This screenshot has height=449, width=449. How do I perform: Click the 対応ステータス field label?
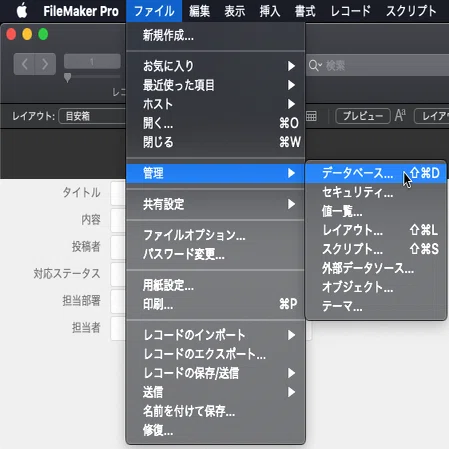point(67,274)
